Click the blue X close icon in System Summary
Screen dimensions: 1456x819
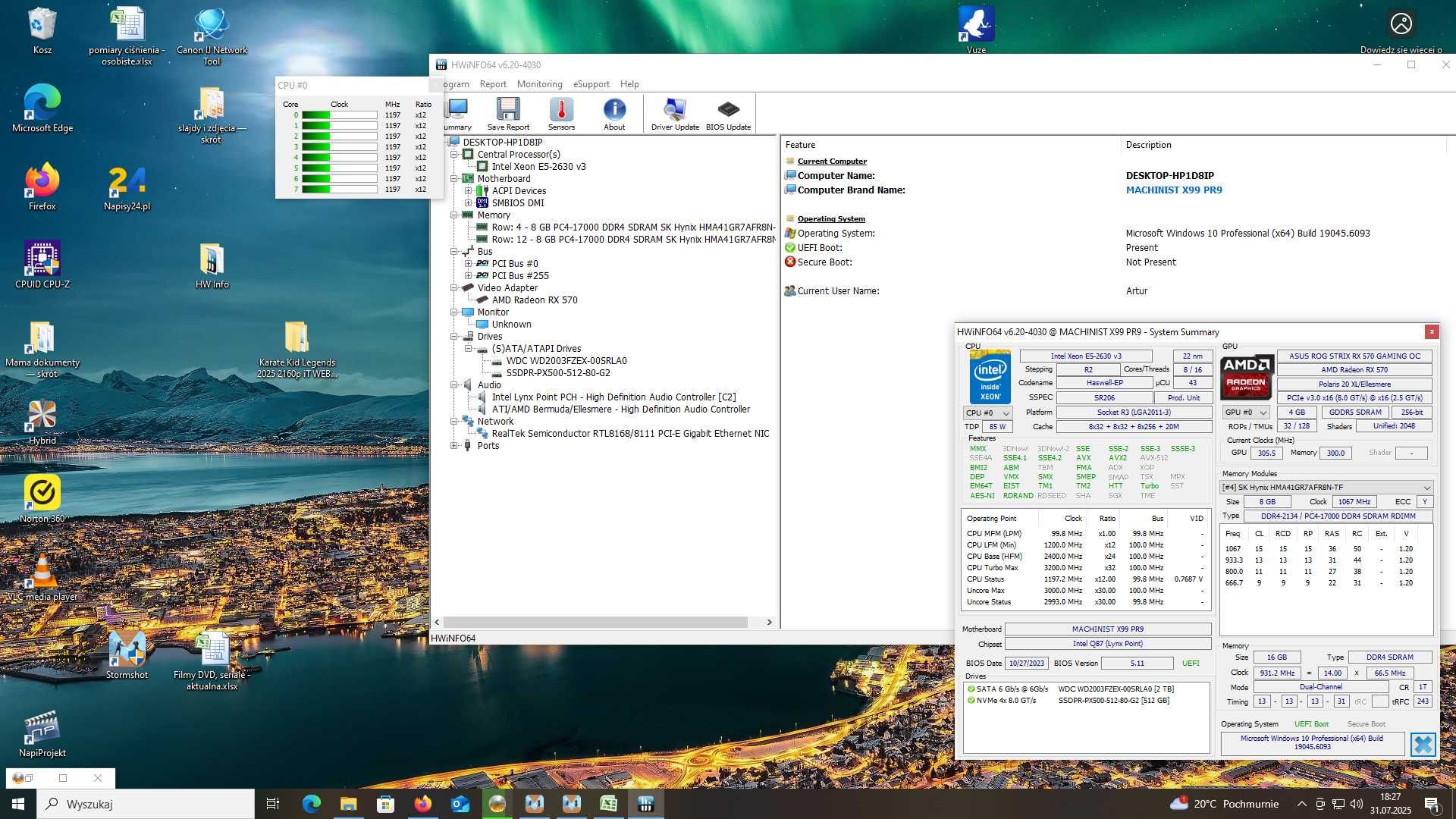[1423, 745]
